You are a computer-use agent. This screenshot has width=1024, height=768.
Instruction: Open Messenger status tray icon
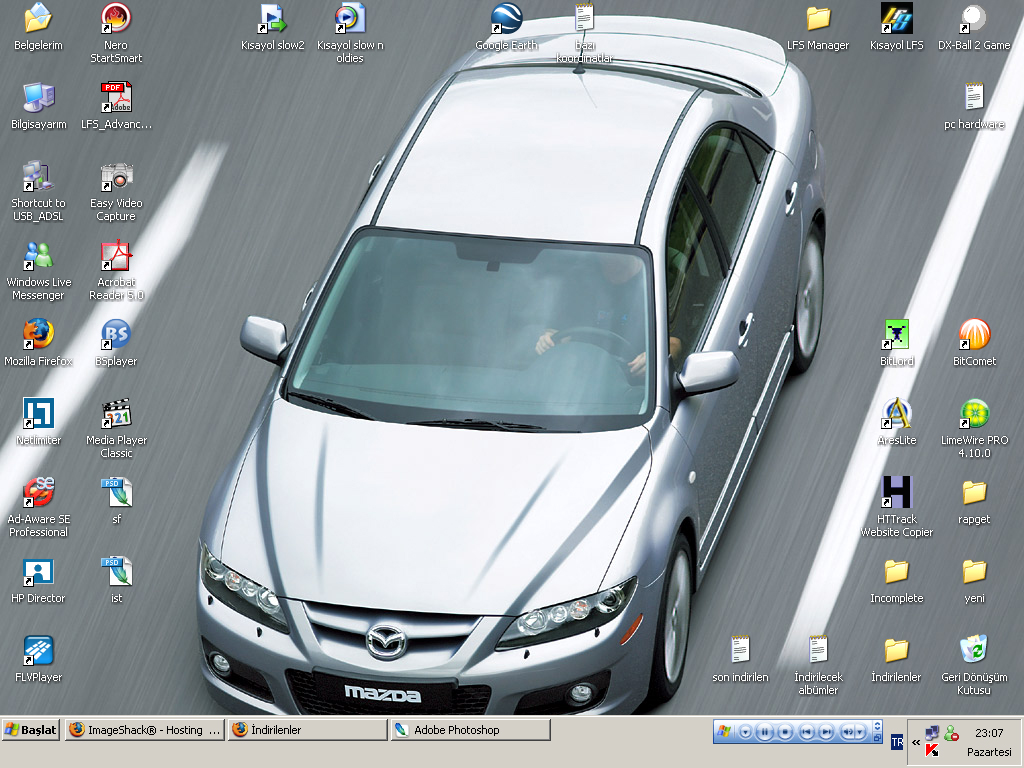pyautogui.click(x=952, y=733)
